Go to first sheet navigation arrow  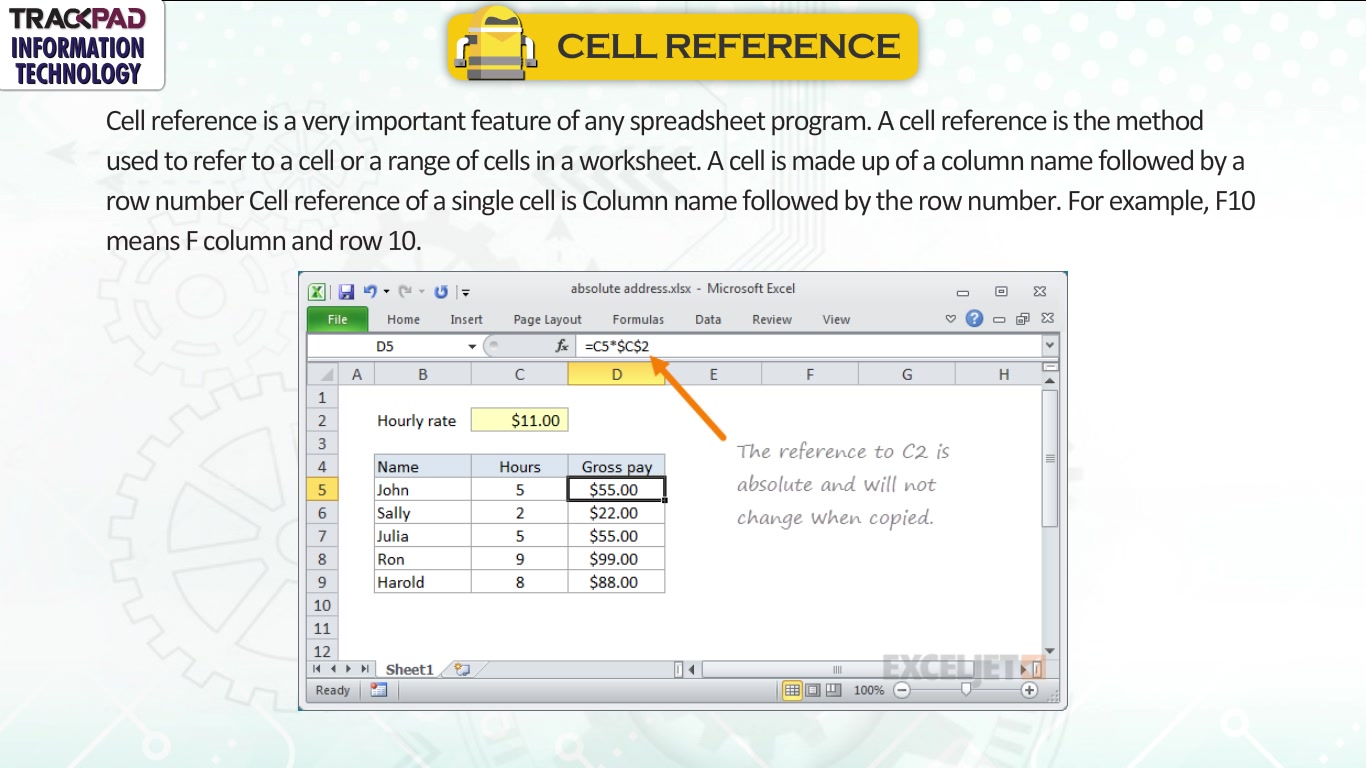click(318, 669)
